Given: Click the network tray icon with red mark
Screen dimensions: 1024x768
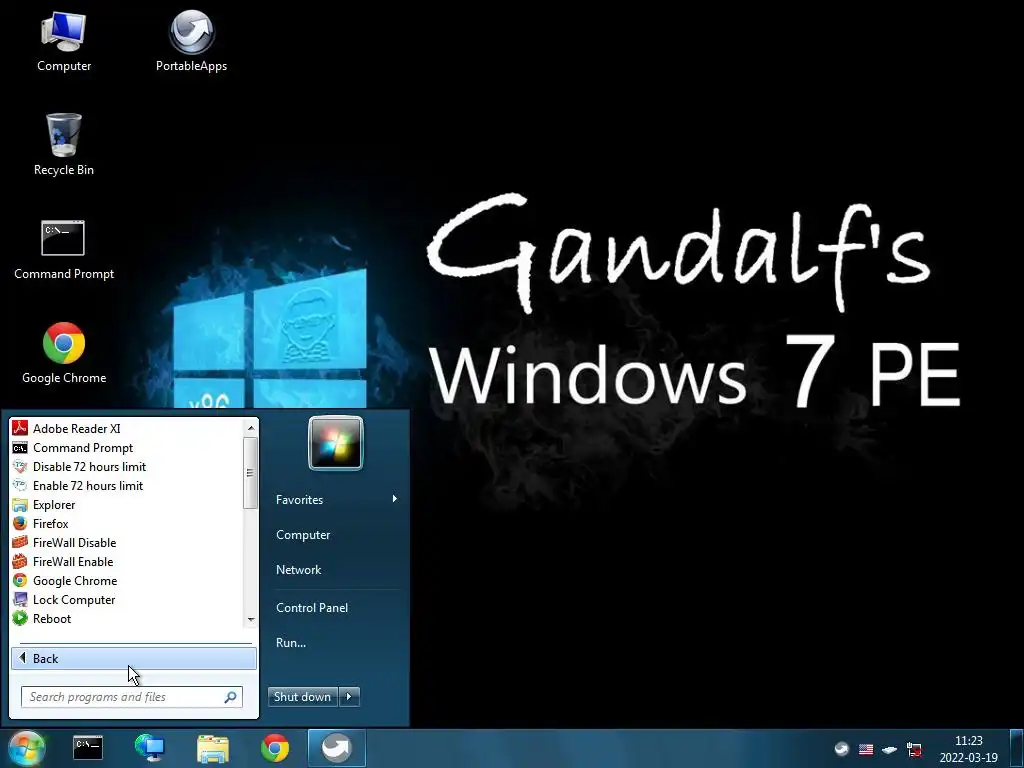Looking at the screenshot, I should tap(914, 749).
